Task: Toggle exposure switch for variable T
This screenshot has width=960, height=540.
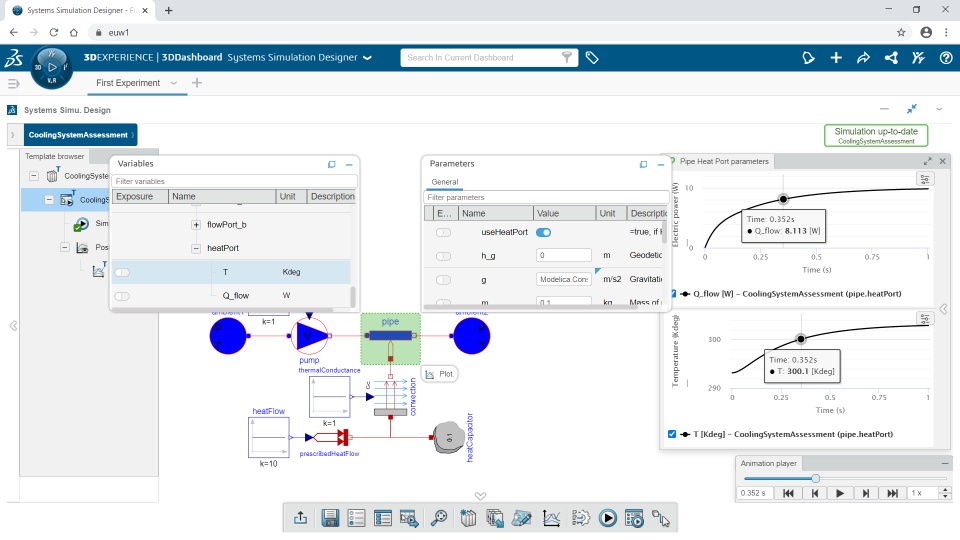Action: point(122,272)
